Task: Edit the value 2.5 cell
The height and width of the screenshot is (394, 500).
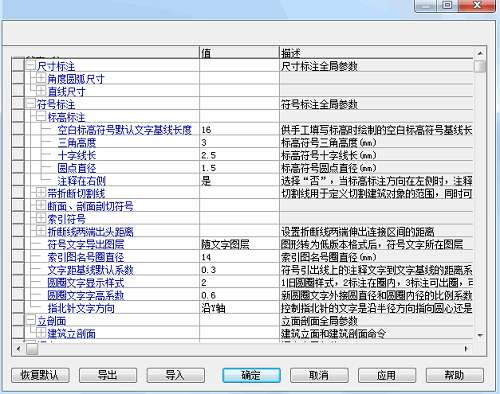Action: pos(239,155)
